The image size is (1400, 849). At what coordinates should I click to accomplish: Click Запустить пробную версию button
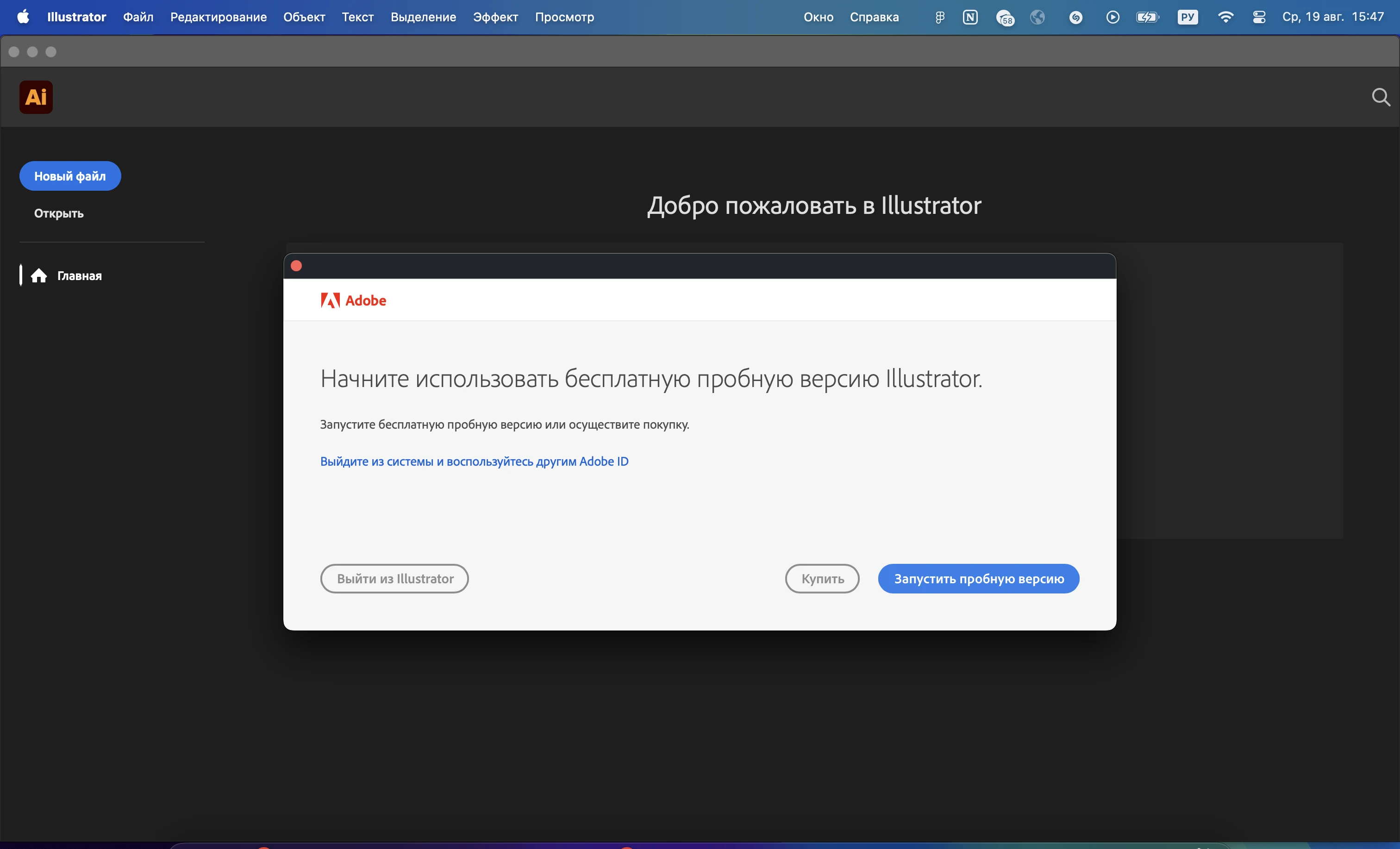coord(978,579)
